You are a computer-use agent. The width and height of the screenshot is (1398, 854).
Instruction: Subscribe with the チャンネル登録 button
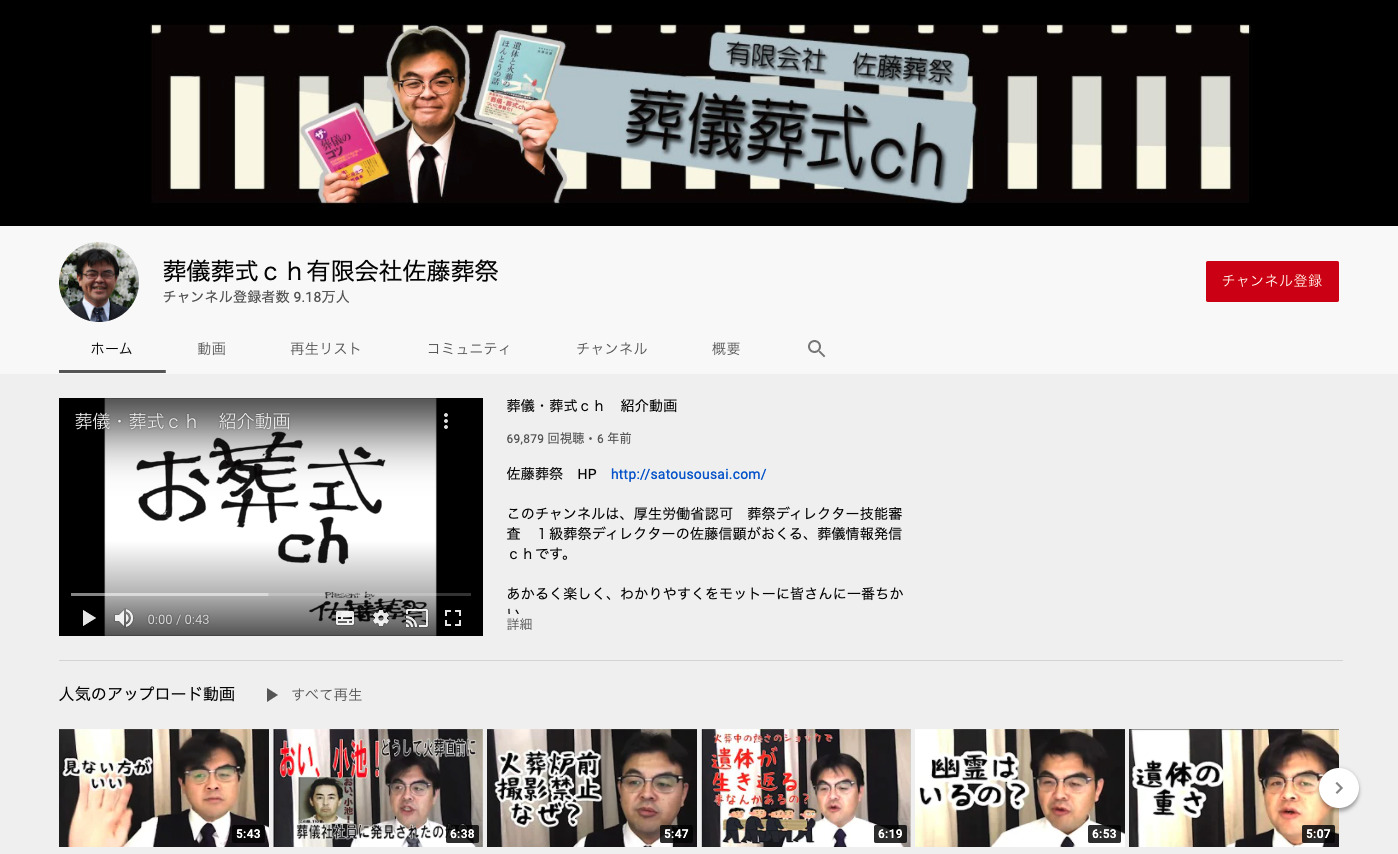(x=1272, y=281)
